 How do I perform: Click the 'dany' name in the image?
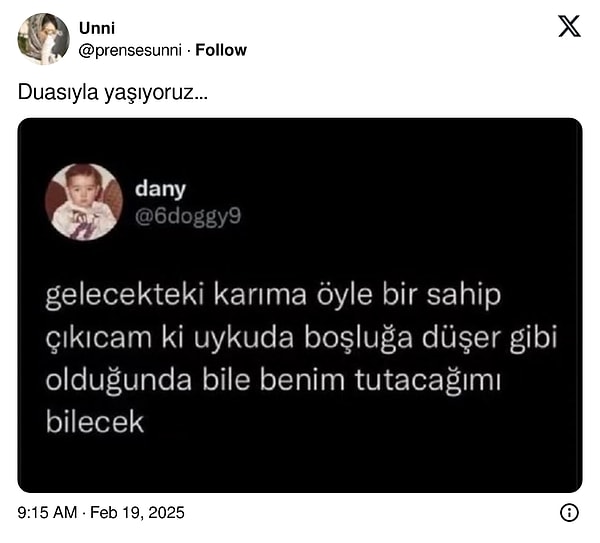coord(160,189)
